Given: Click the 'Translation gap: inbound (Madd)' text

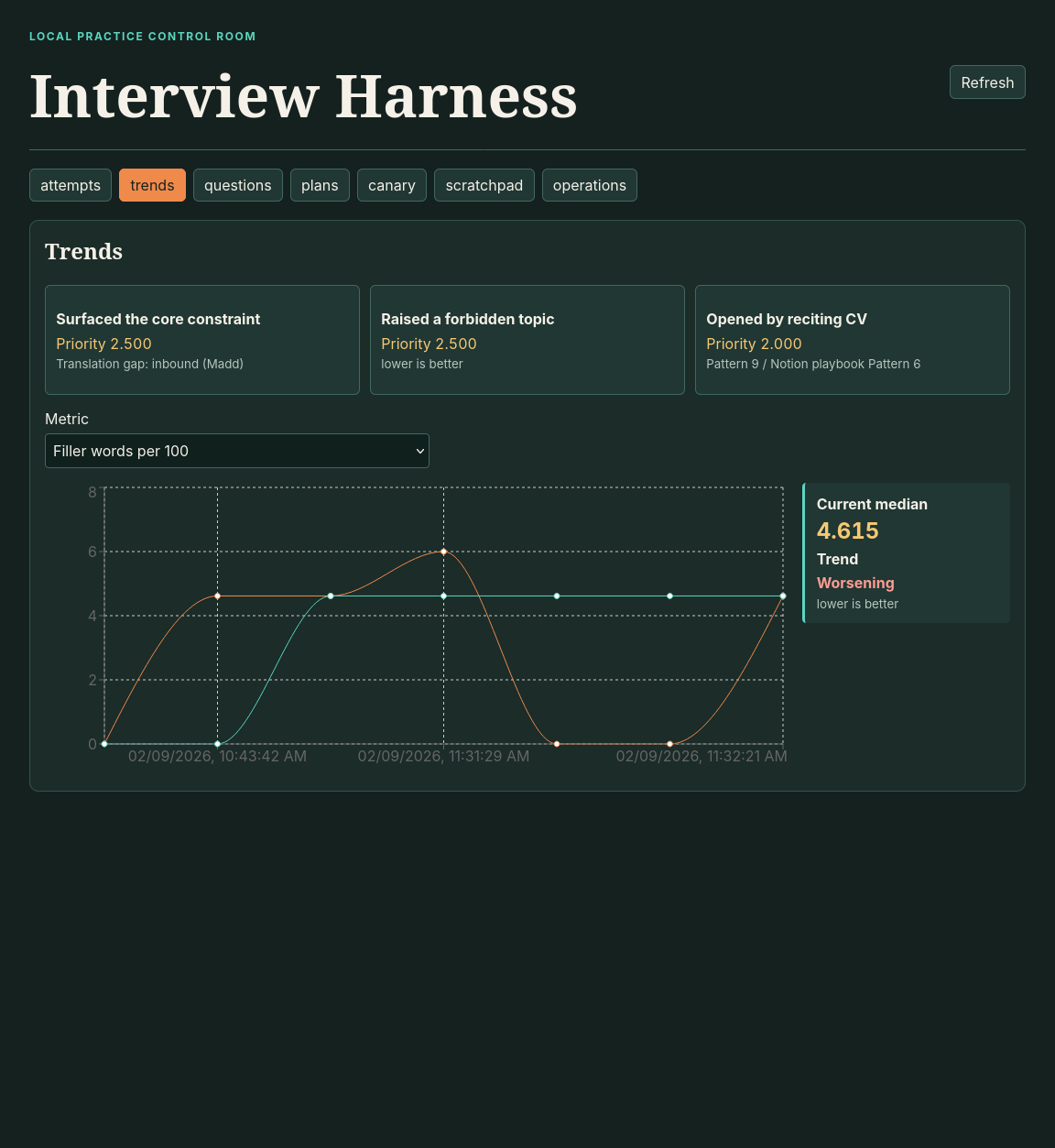Looking at the screenshot, I should 150,364.
